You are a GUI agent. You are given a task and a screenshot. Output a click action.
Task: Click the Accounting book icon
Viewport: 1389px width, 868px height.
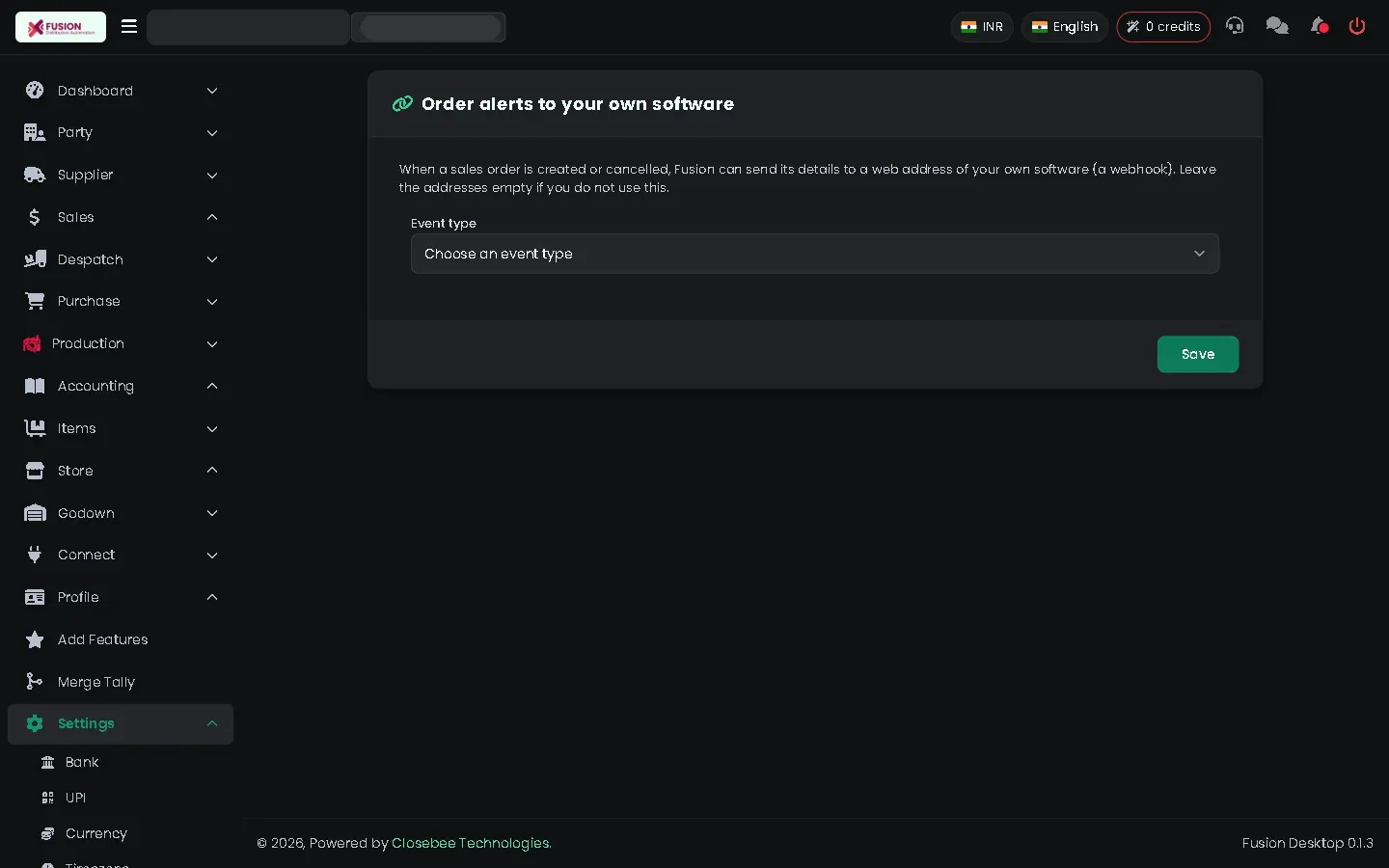click(35, 386)
